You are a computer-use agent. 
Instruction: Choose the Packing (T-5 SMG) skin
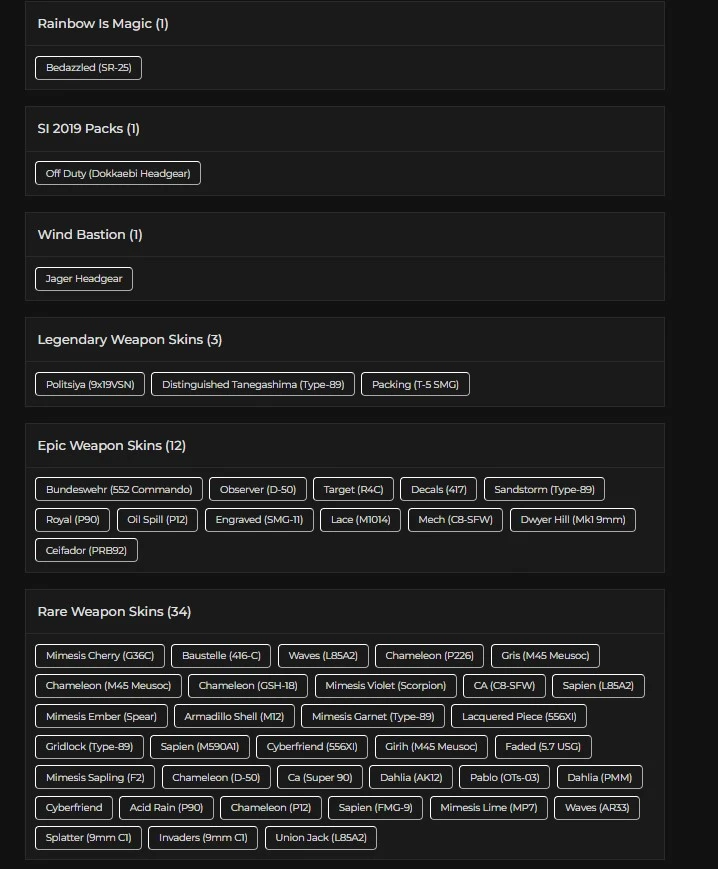coord(415,384)
